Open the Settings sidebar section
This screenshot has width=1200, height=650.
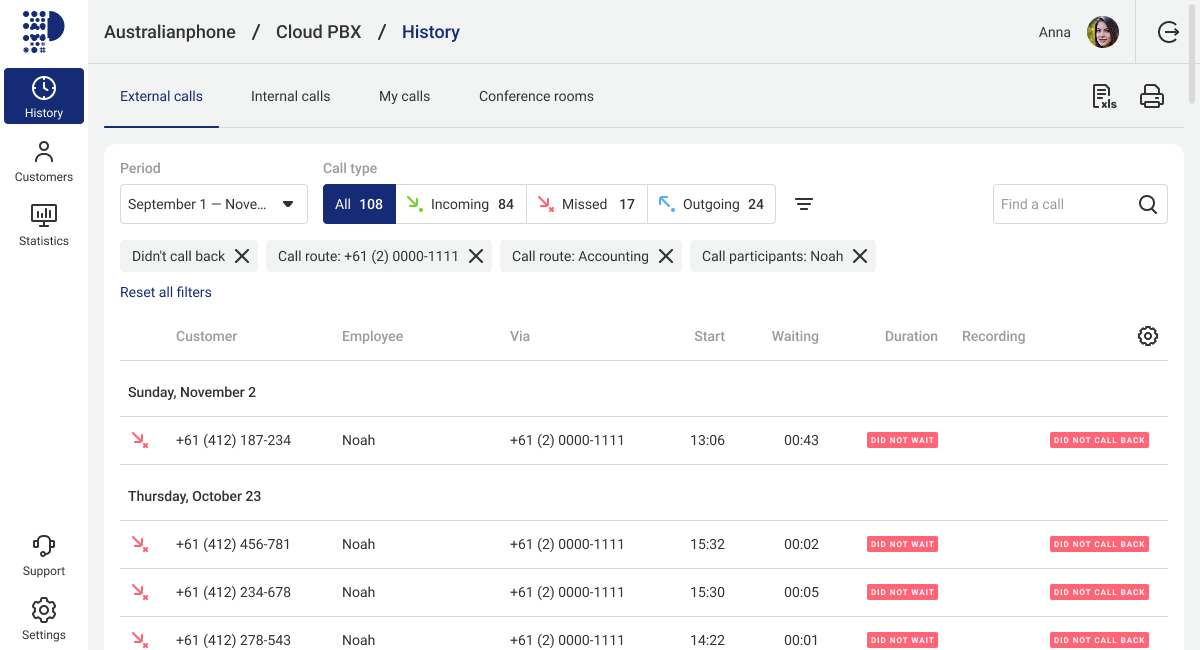44,619
